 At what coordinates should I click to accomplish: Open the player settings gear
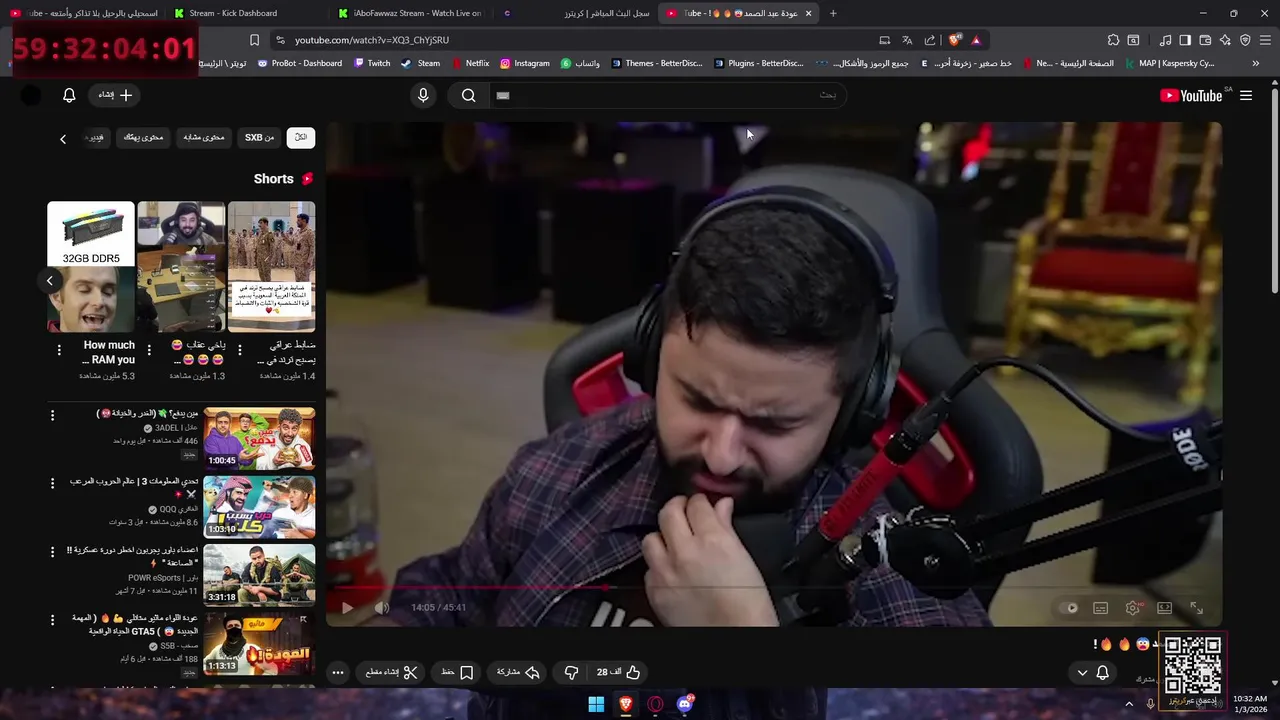coord(1132,607)
